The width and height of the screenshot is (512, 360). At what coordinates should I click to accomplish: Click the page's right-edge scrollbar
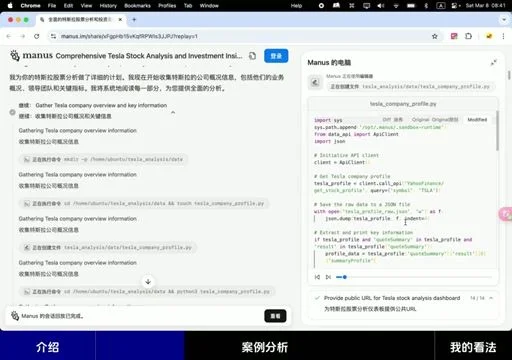[x=509, y=75]
